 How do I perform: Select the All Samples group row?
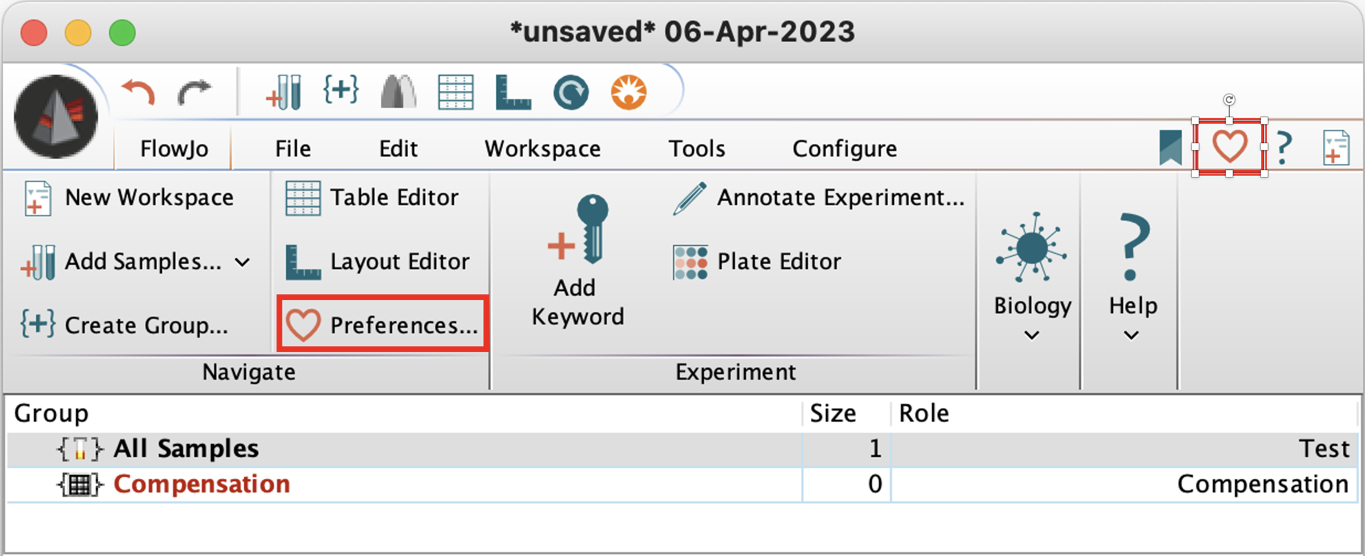(x=680, y=449)
